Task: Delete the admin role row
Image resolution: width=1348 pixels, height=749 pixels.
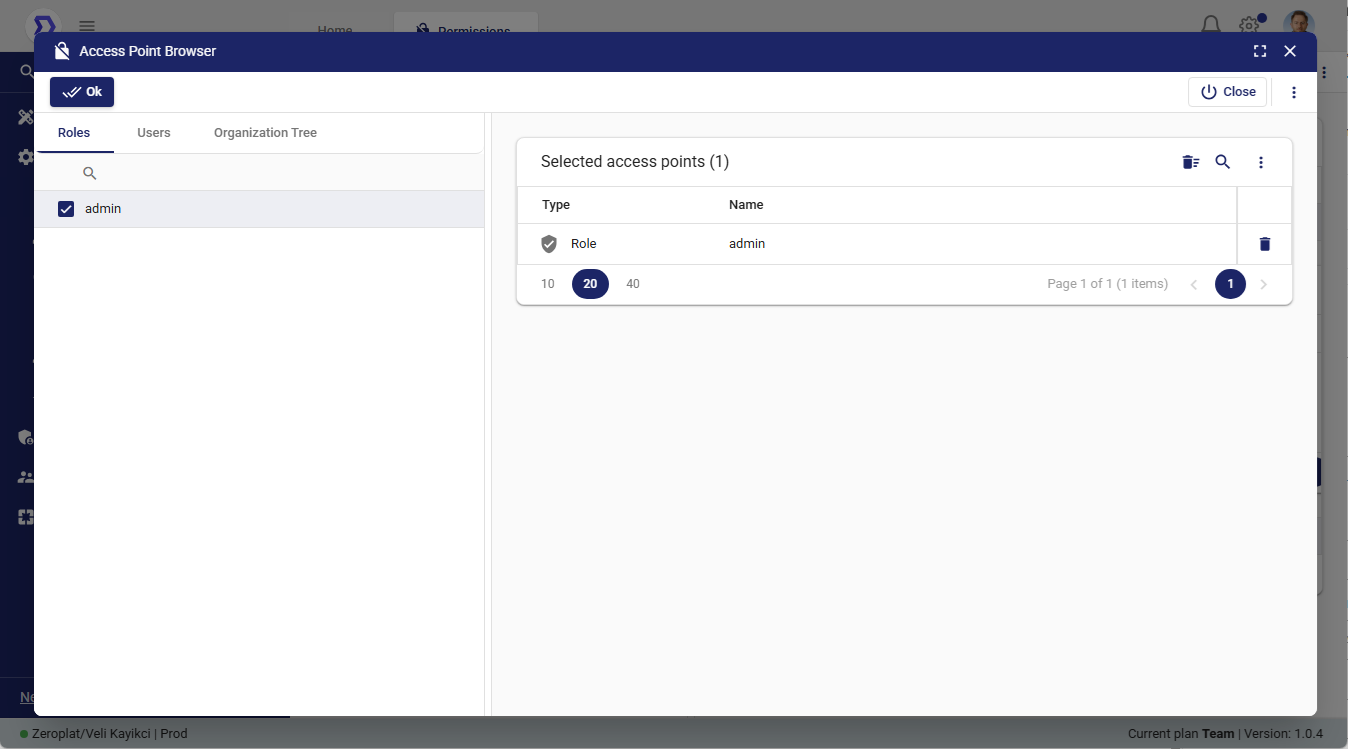Action: [1264, 244]
